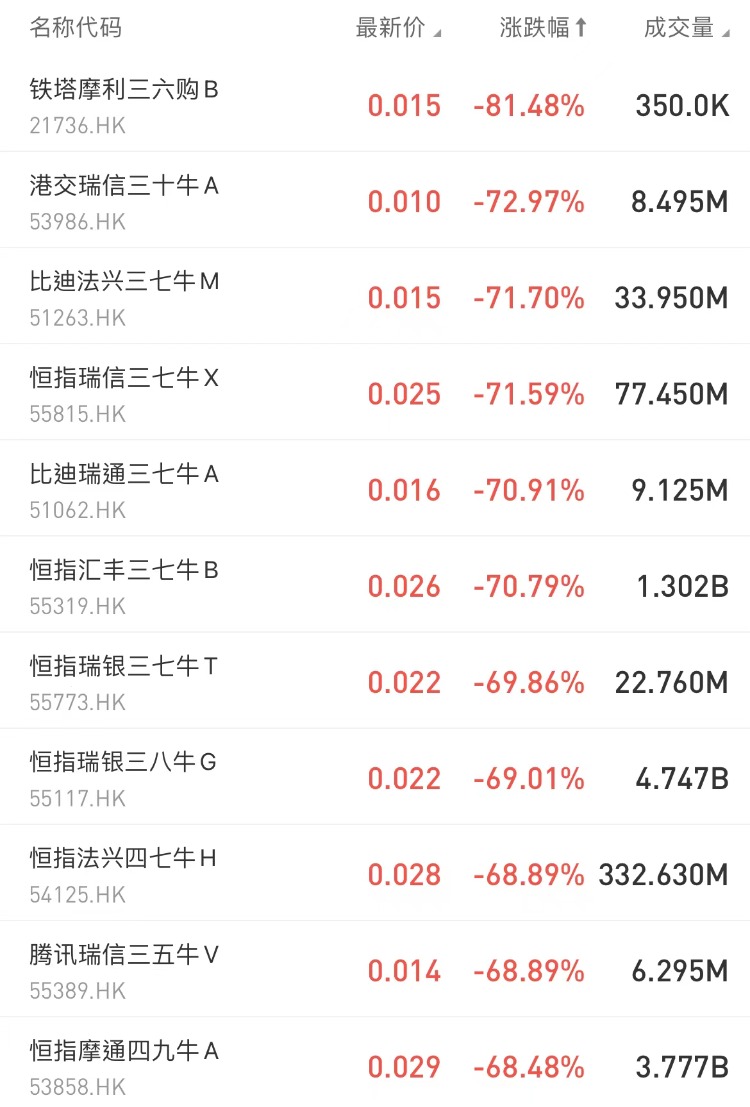Sort by the 最新价 header label

(x=390, y=28)
